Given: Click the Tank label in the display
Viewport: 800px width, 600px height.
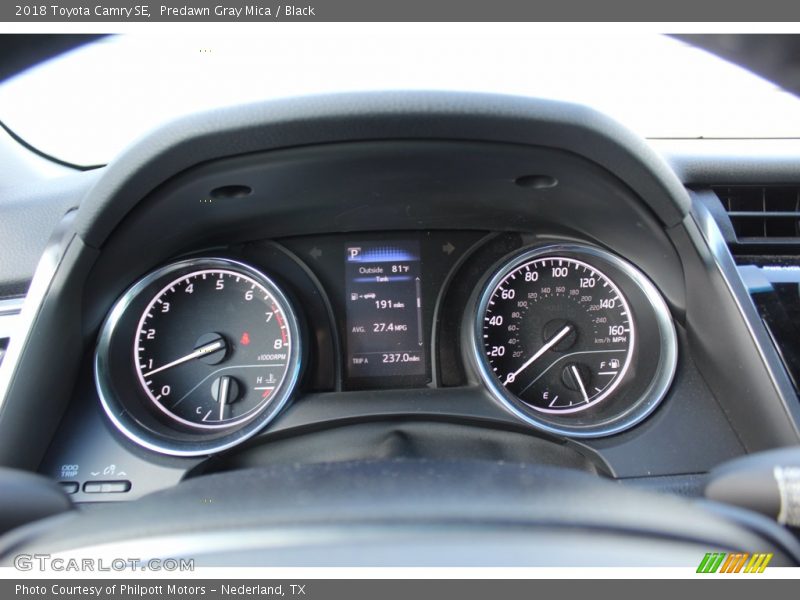Looking at the screenshot, I should pos(382,279).
